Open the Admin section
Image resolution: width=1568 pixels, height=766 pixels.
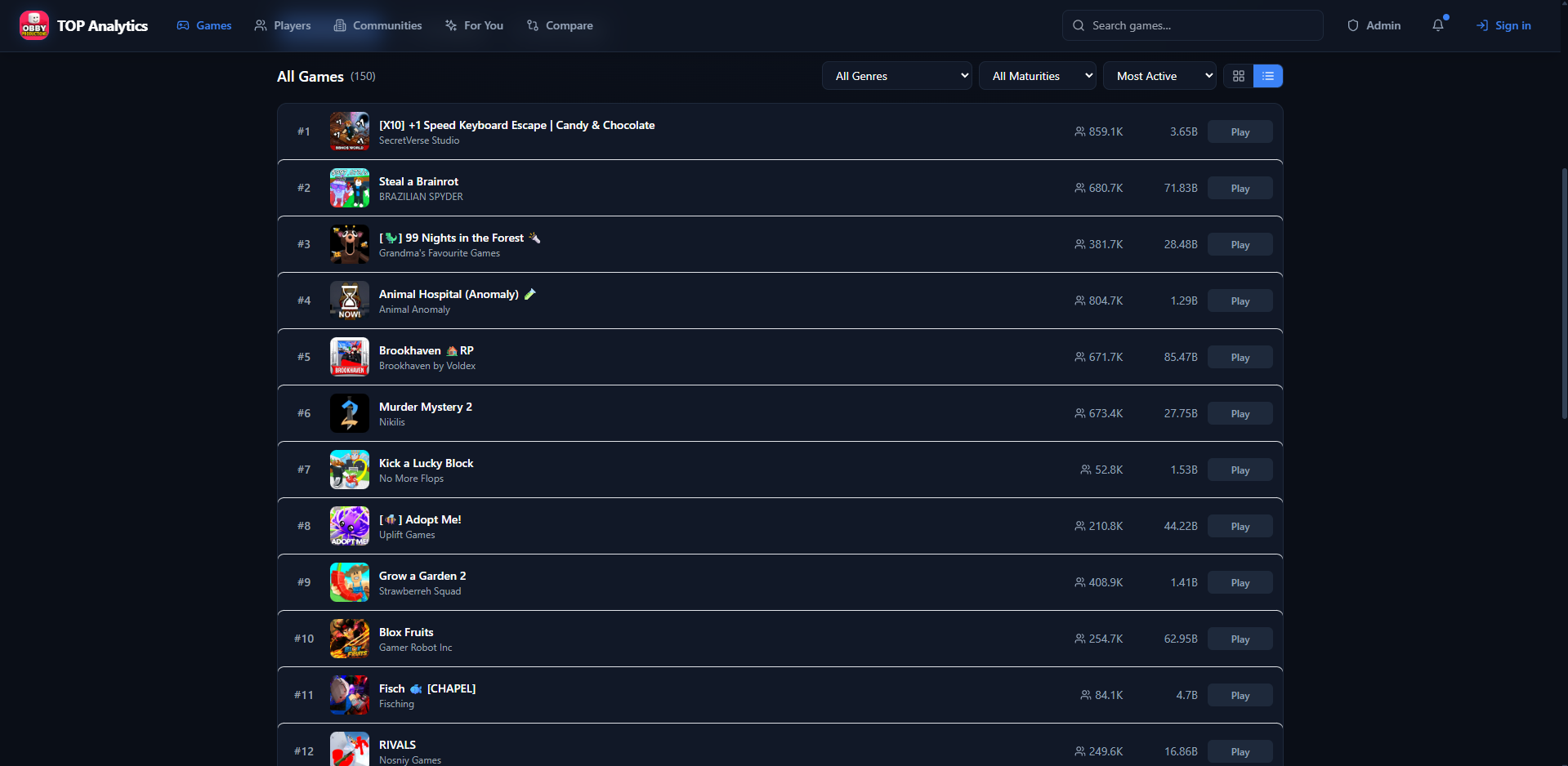[1374, 25]
